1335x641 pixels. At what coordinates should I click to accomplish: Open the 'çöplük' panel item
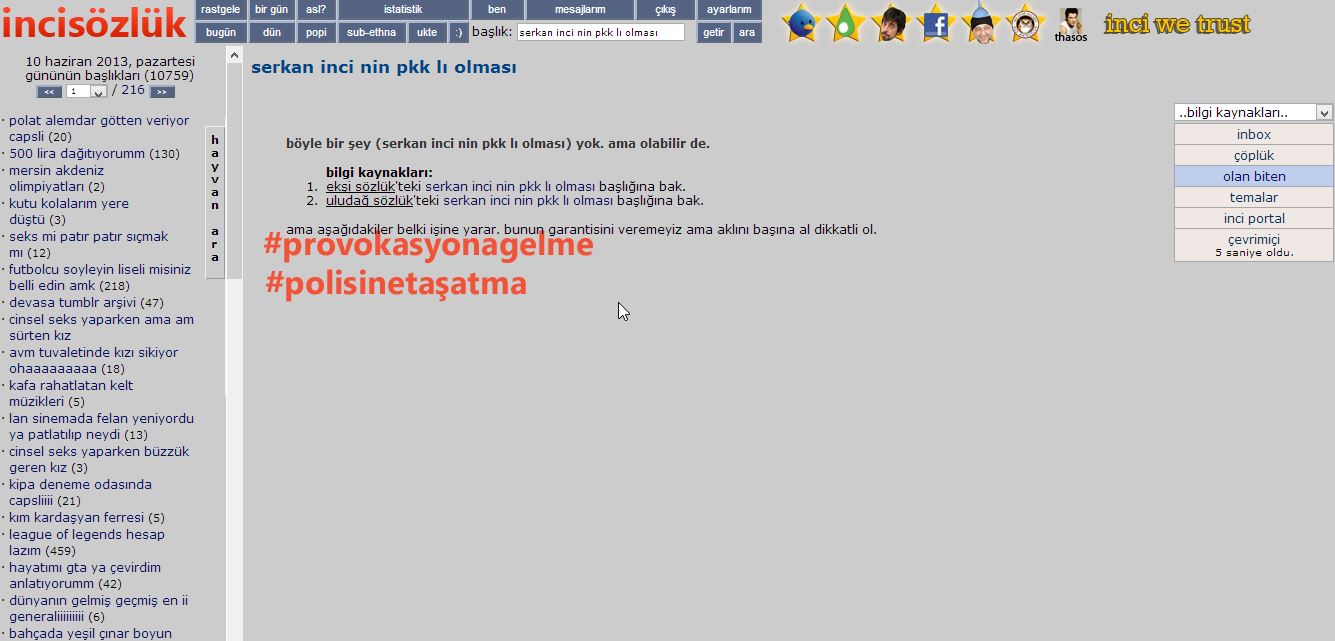[1253, 155]
